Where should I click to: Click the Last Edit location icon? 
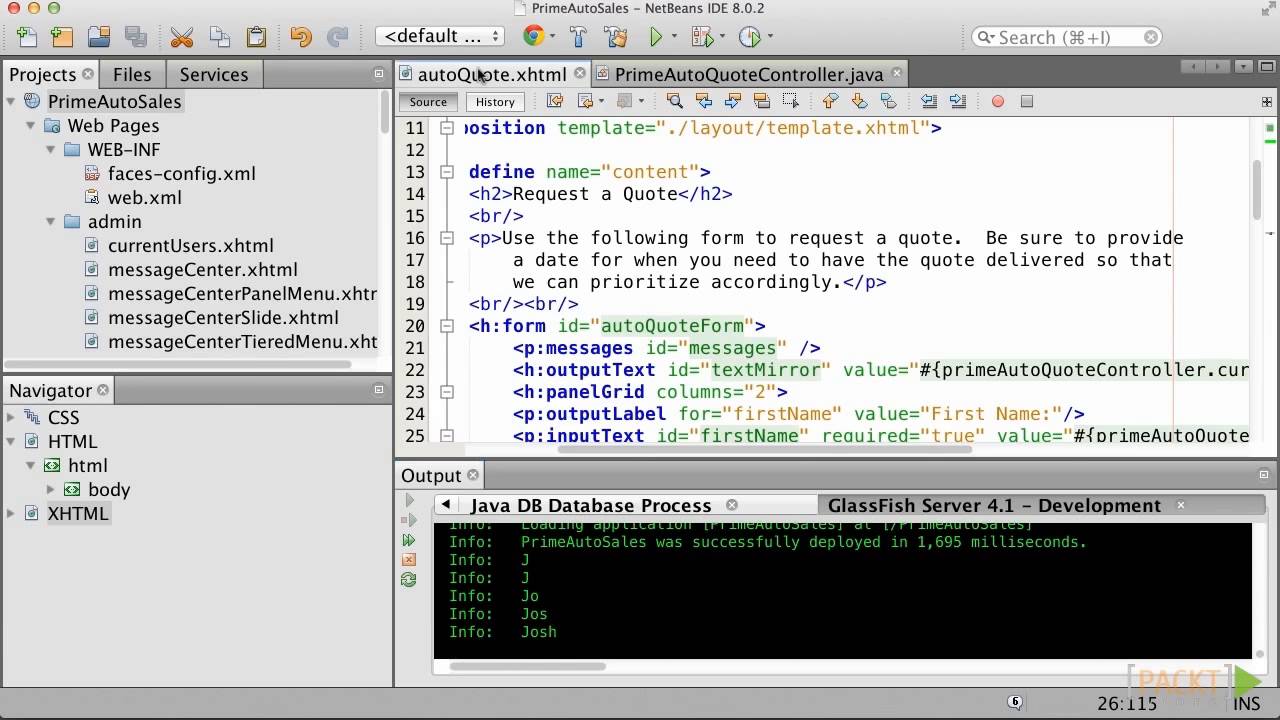[555, 101]
